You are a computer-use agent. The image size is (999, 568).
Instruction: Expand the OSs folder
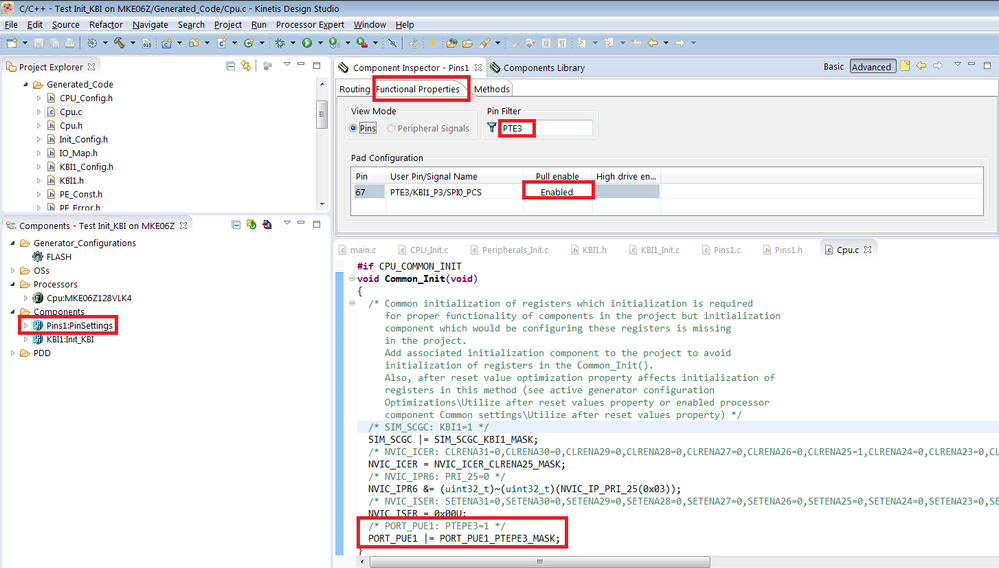(13, 271)
